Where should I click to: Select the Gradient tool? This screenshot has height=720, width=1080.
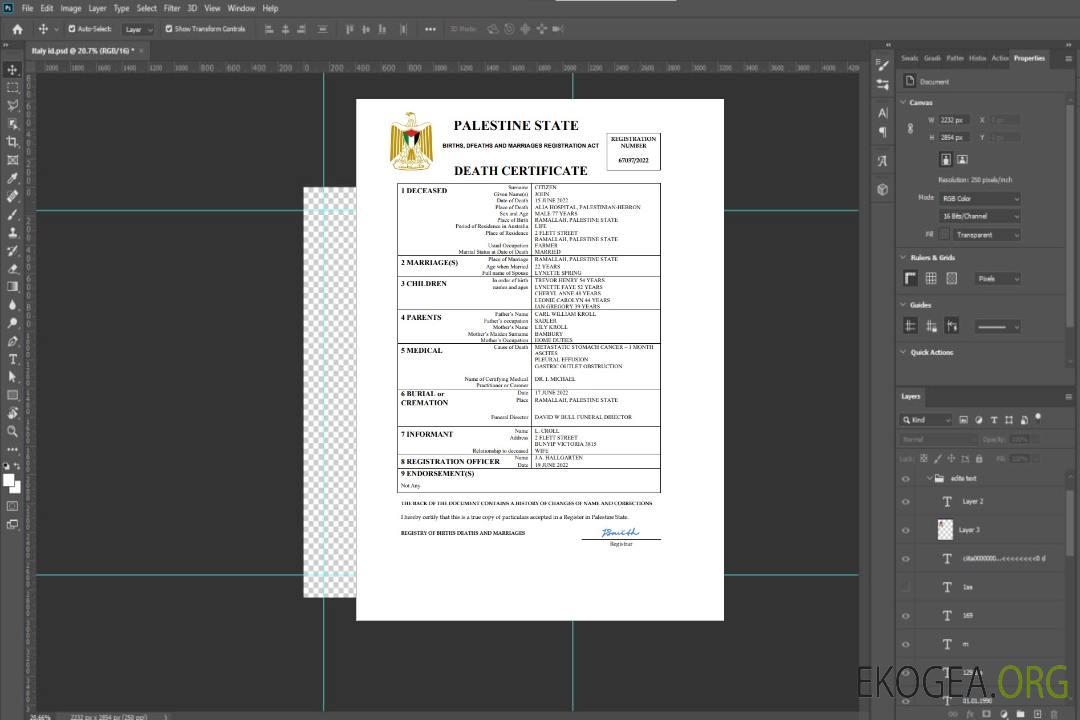click(x=12, y=287)
